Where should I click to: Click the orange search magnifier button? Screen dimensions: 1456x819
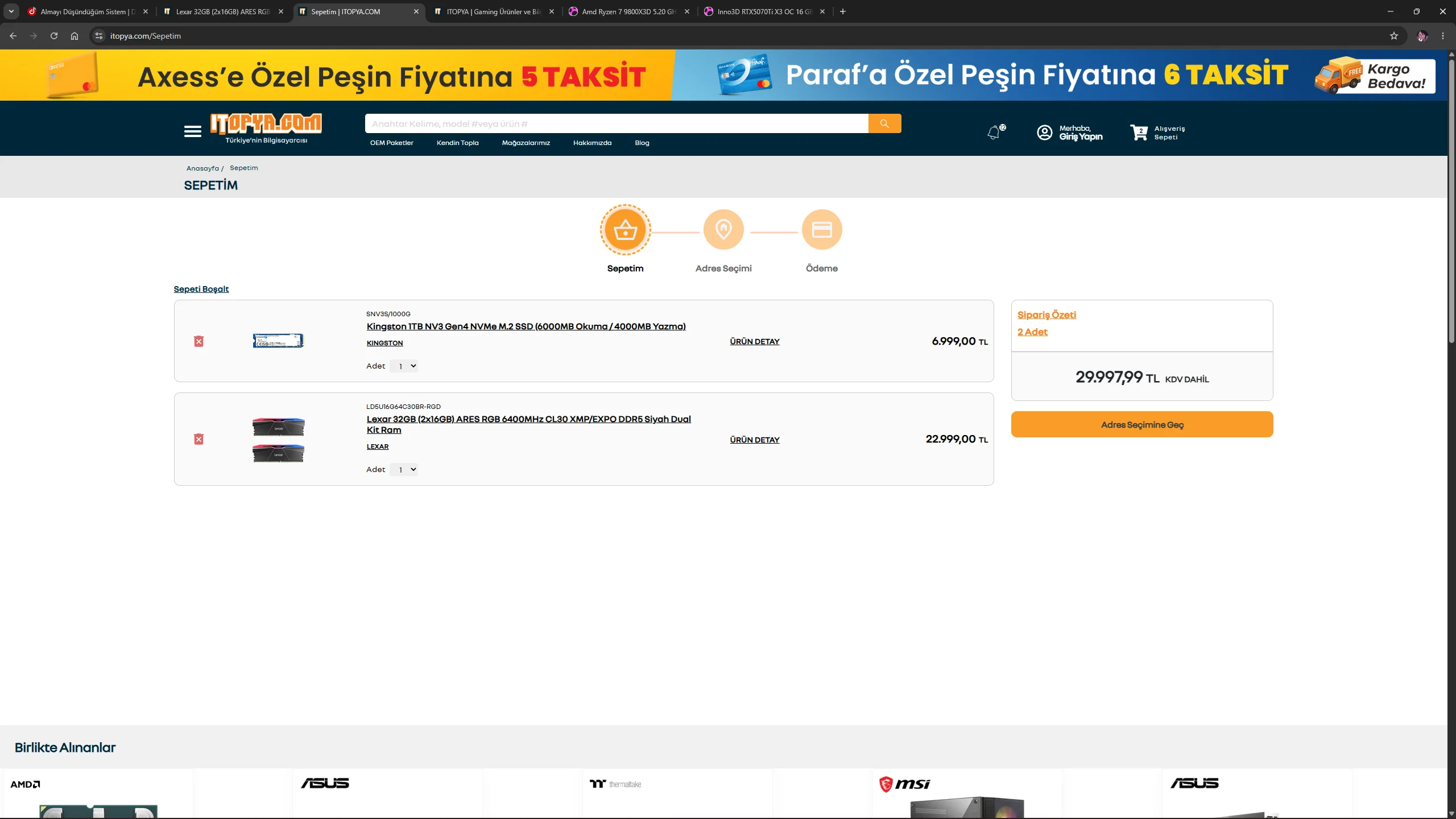coord(884,123)
